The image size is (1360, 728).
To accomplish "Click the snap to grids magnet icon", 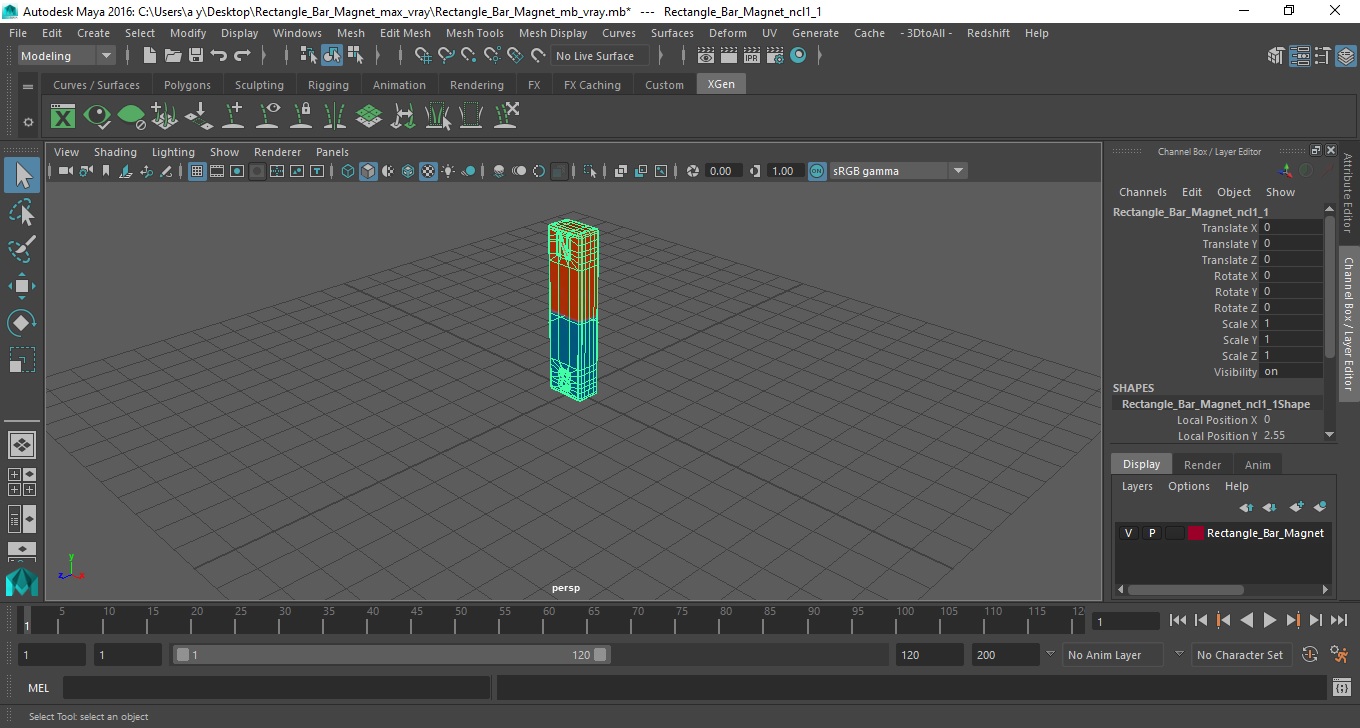I will pos(422,56).
